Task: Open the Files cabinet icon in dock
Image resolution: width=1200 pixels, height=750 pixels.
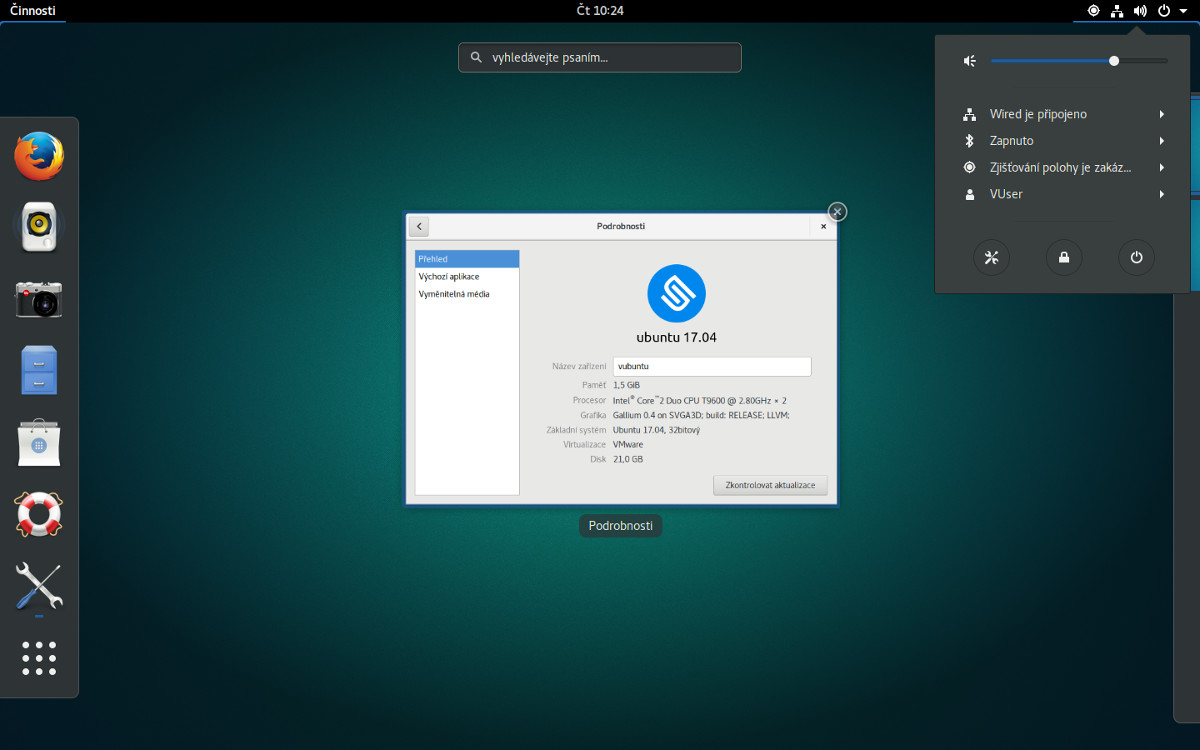Action: [39, 370]
